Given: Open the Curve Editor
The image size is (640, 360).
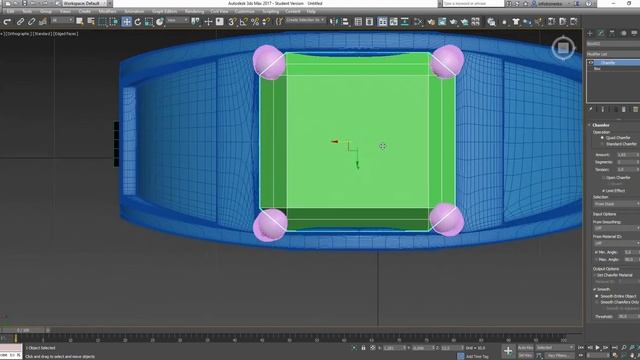Looking at the screenshot, I should click(393, 22).
